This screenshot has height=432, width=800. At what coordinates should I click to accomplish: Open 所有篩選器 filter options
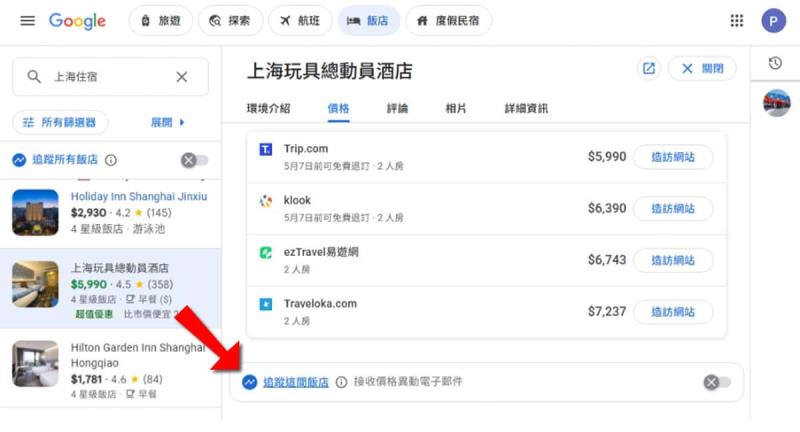tap(60, 122)
